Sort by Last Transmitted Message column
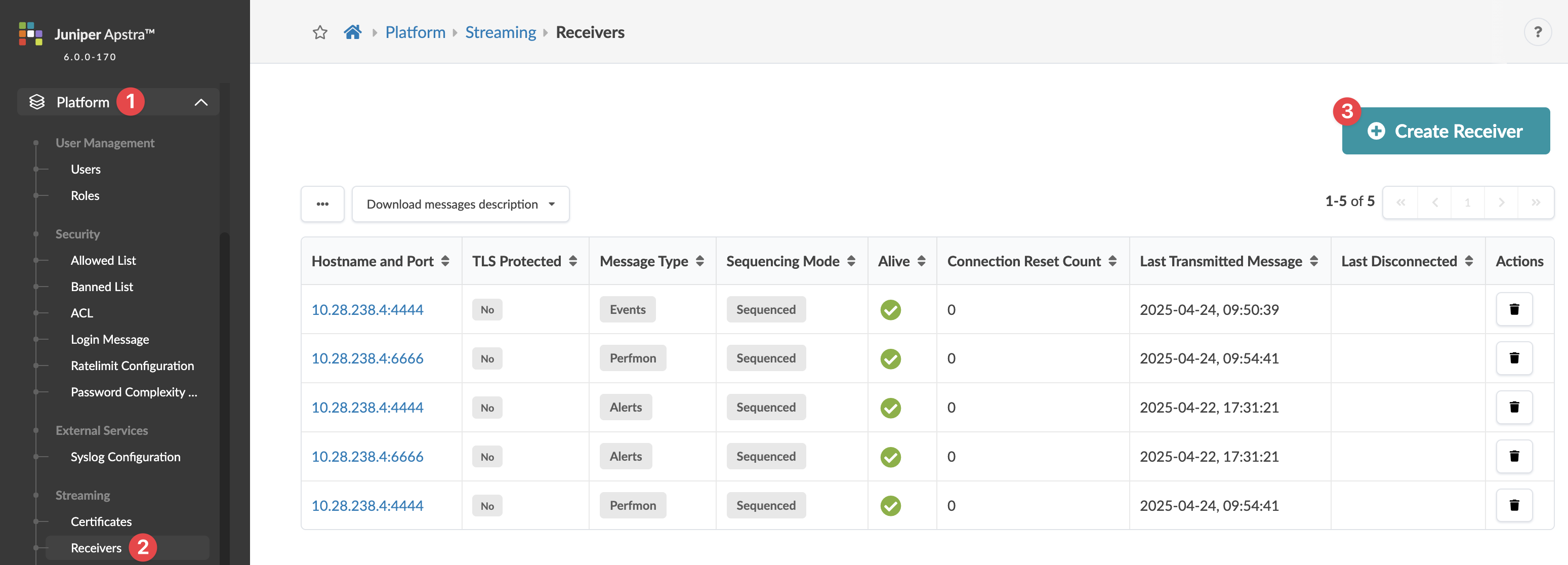Screen dimensions: 1568x565 (1314, 261)
